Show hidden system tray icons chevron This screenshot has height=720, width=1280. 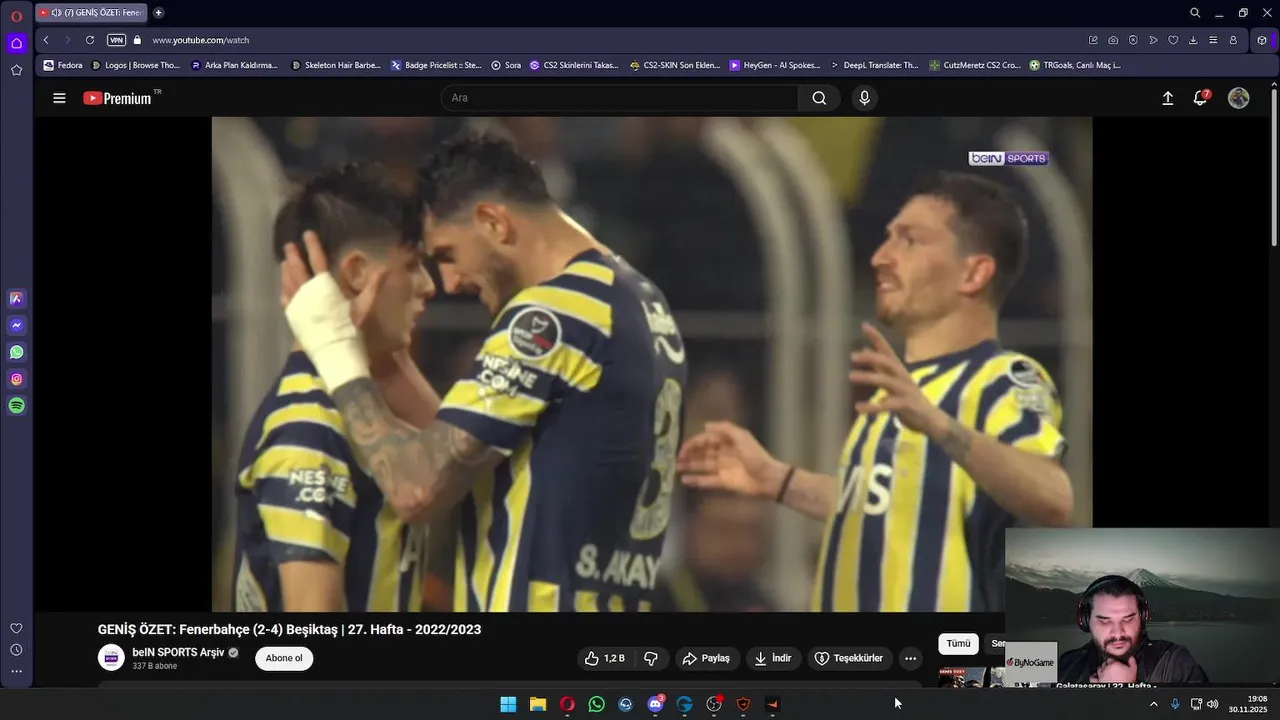point(1153,704)
